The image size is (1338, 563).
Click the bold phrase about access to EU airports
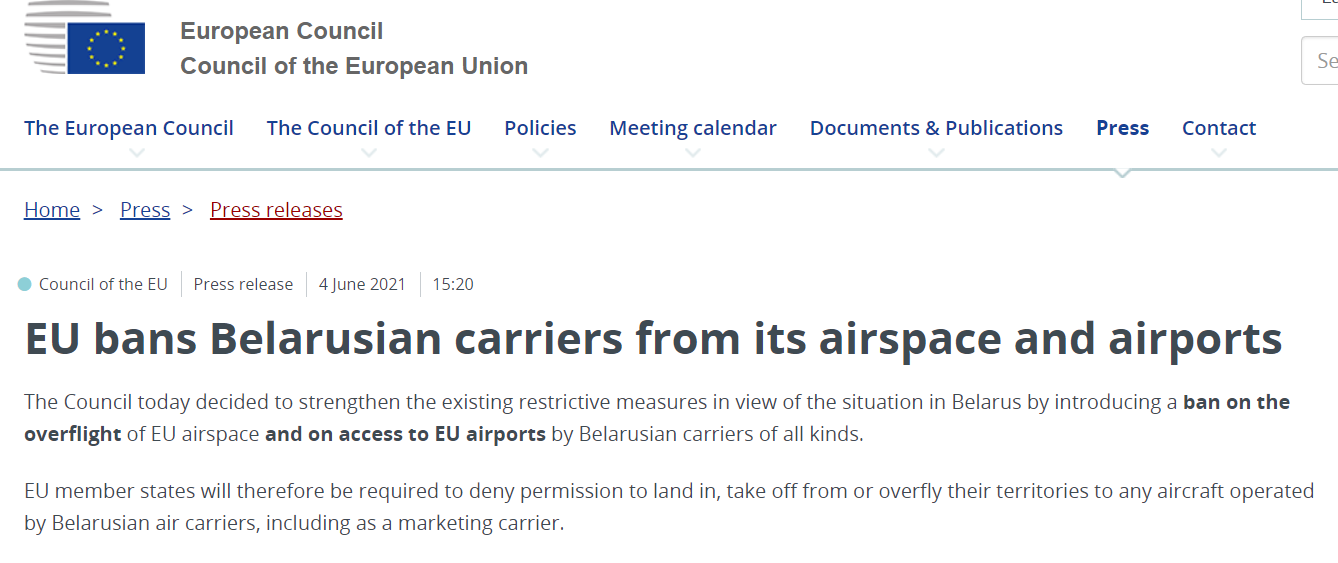405,434
